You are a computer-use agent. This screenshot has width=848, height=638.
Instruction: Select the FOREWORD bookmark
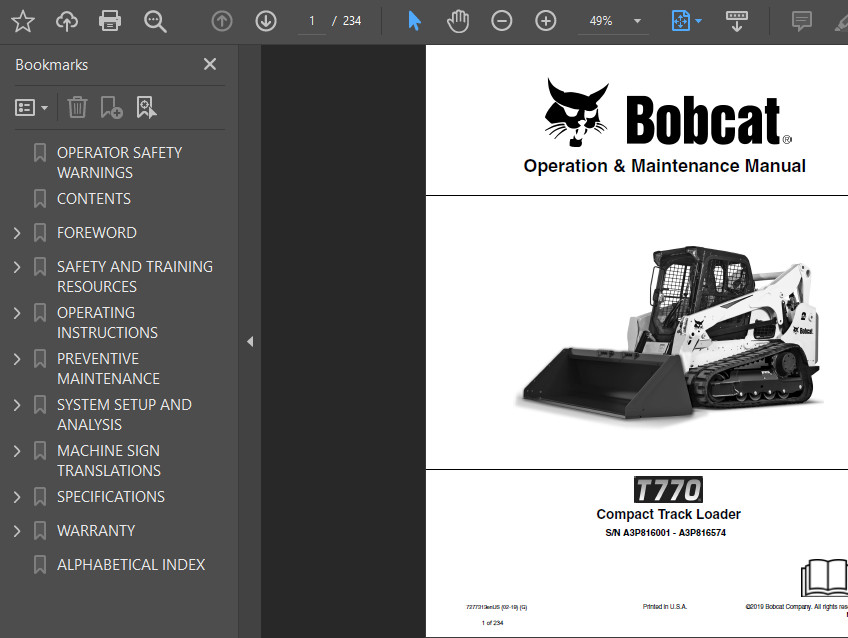coord(97,232)
